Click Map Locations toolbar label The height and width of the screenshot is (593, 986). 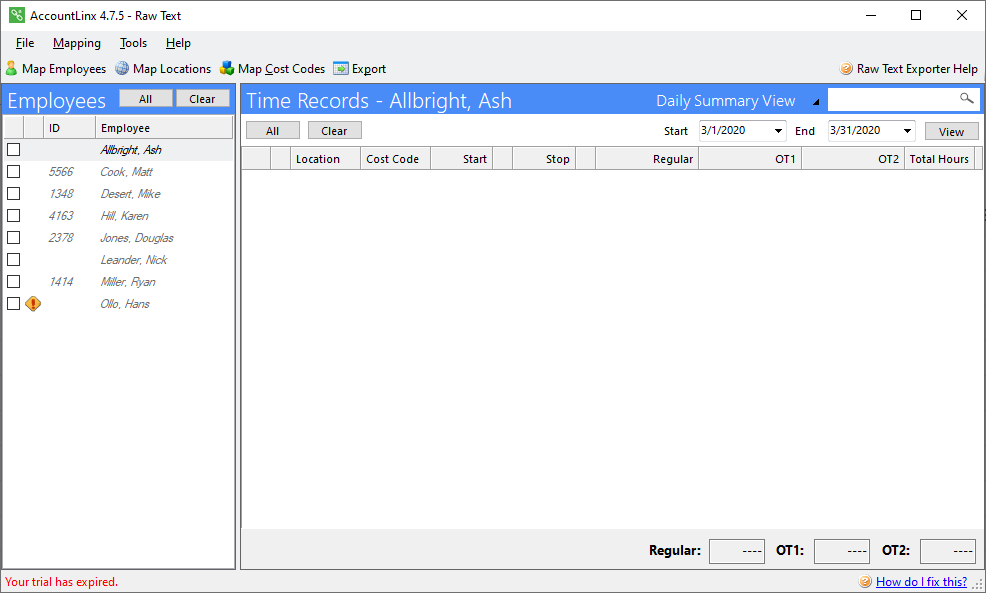coord(172,69)
